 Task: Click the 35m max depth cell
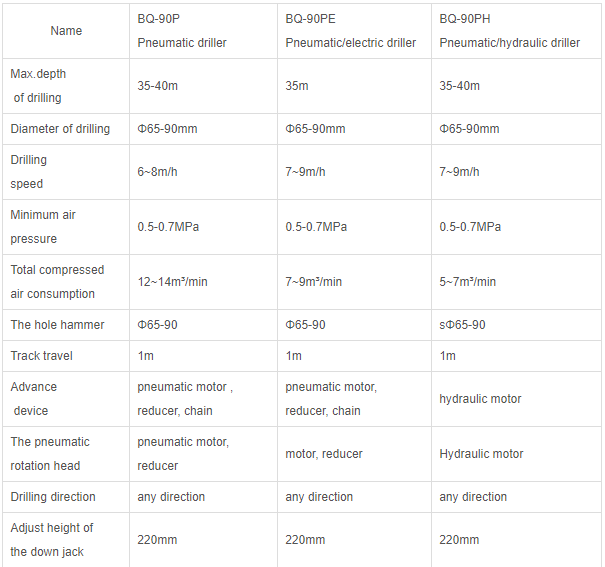point(297,86)
